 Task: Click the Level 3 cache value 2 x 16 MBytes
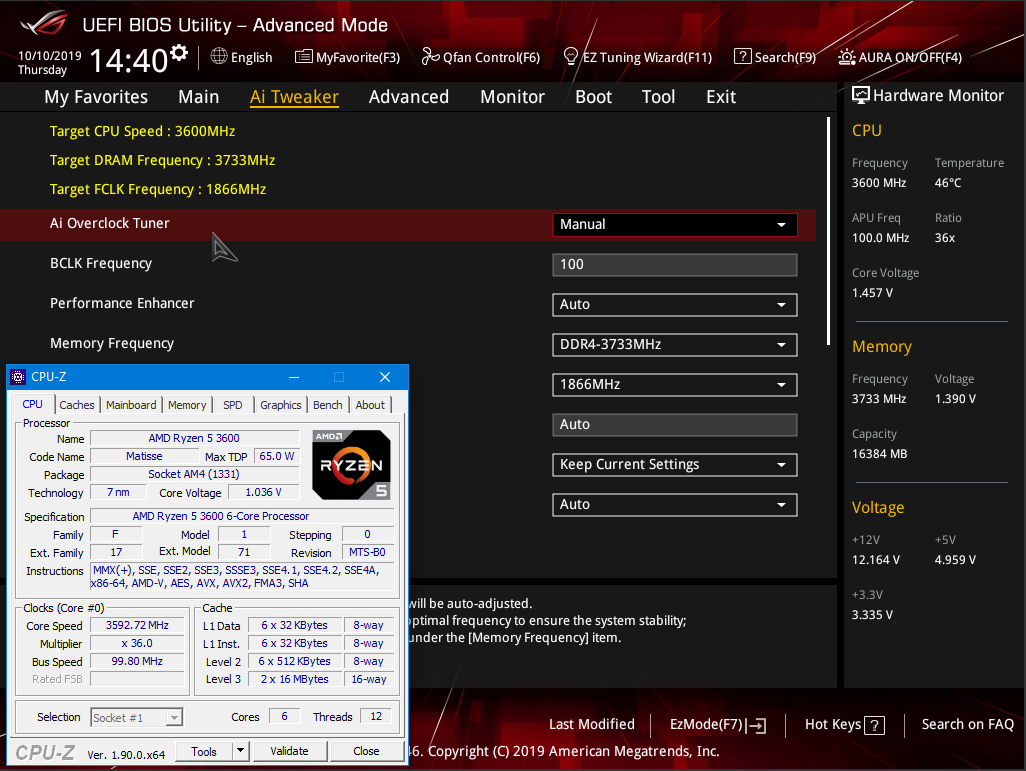[x=294, y=679]
